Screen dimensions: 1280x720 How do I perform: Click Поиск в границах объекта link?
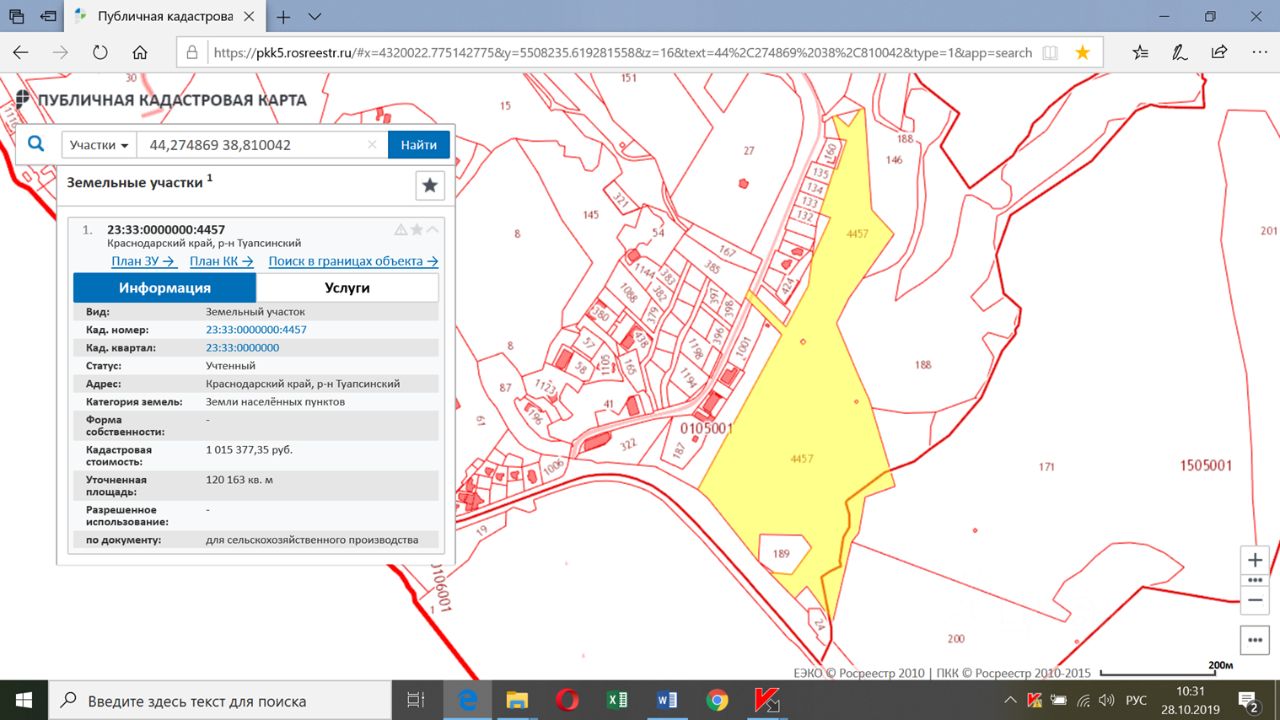click(353, 261)
